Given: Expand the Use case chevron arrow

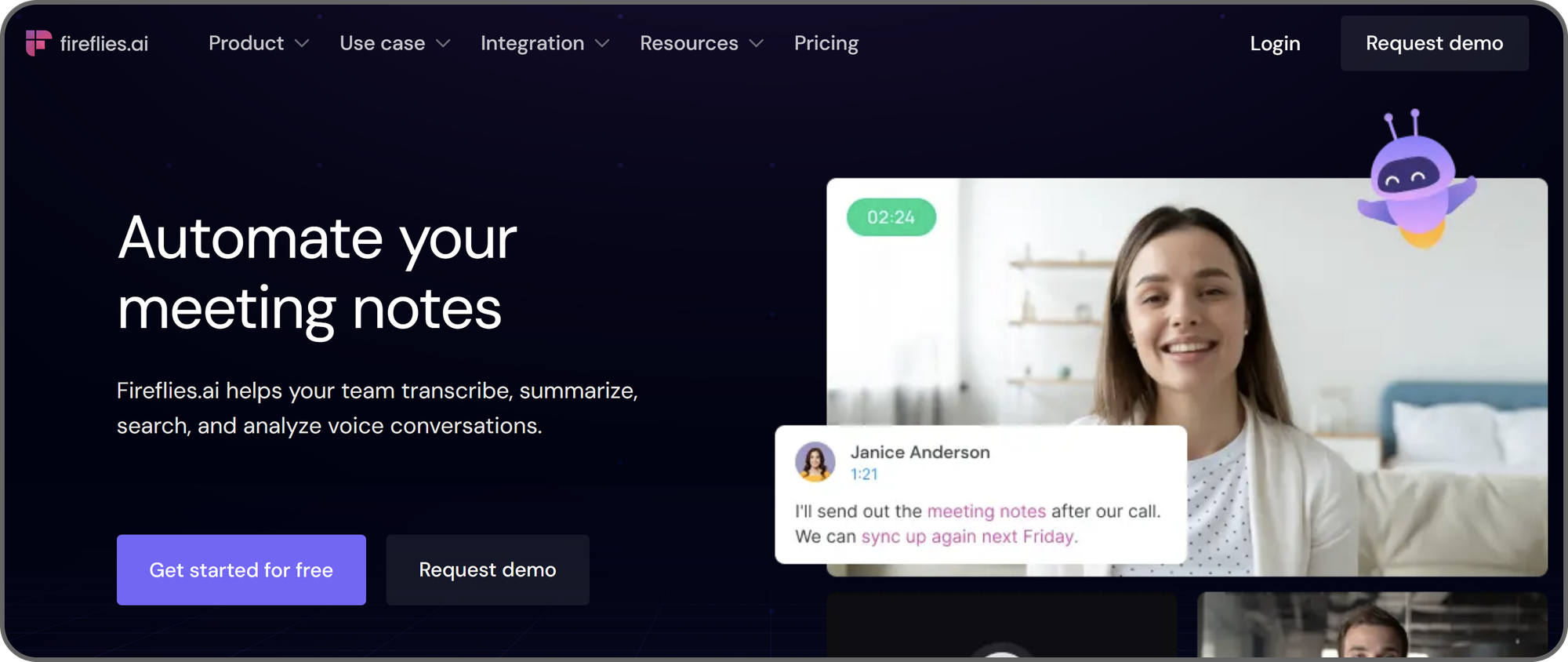Looking at the screenshot, I should point(443,44).
